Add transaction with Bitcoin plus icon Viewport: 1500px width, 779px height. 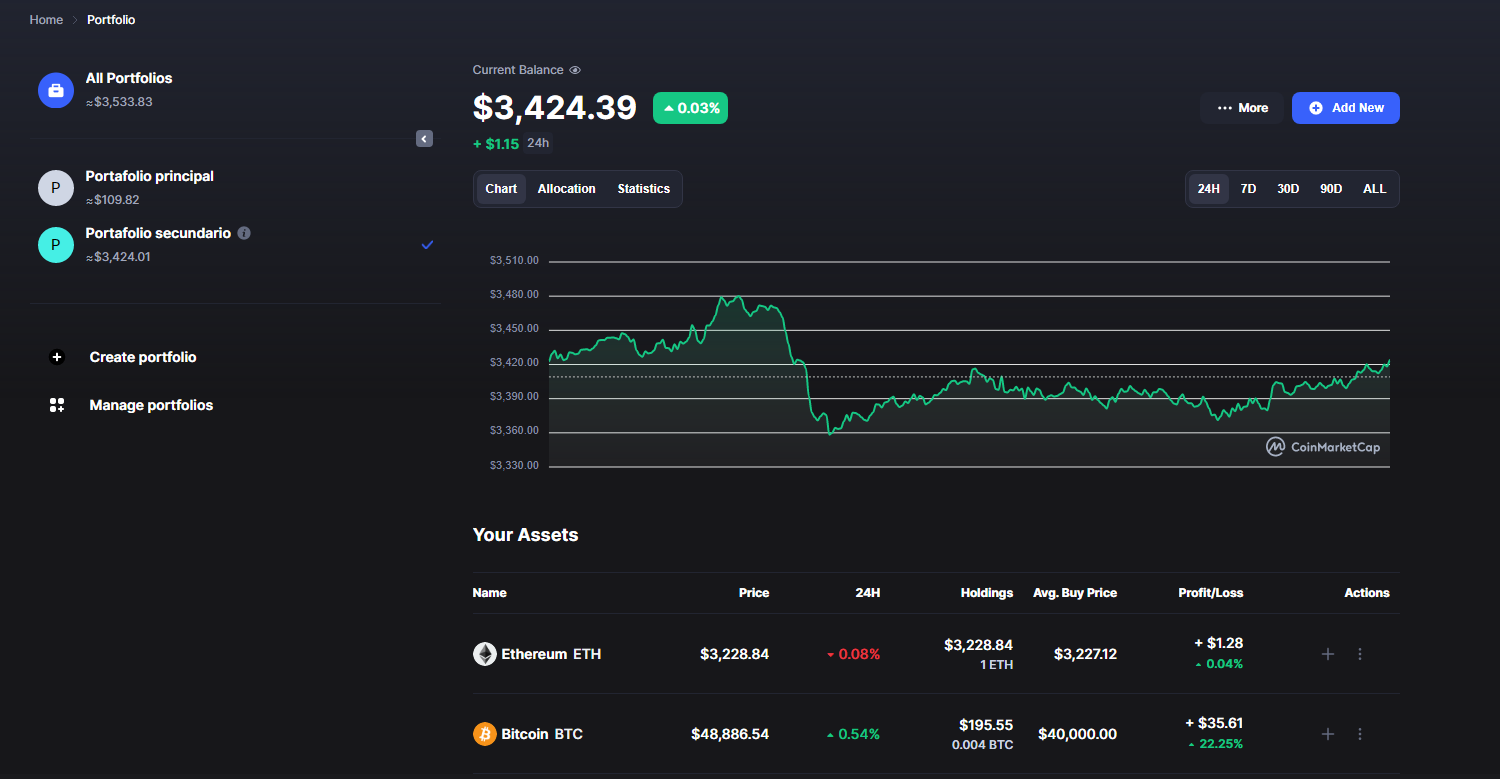(1328, 734)
